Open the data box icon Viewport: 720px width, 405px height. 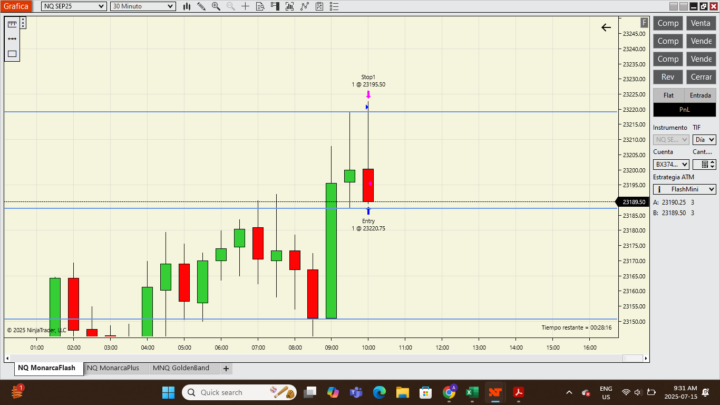point(260,6)
